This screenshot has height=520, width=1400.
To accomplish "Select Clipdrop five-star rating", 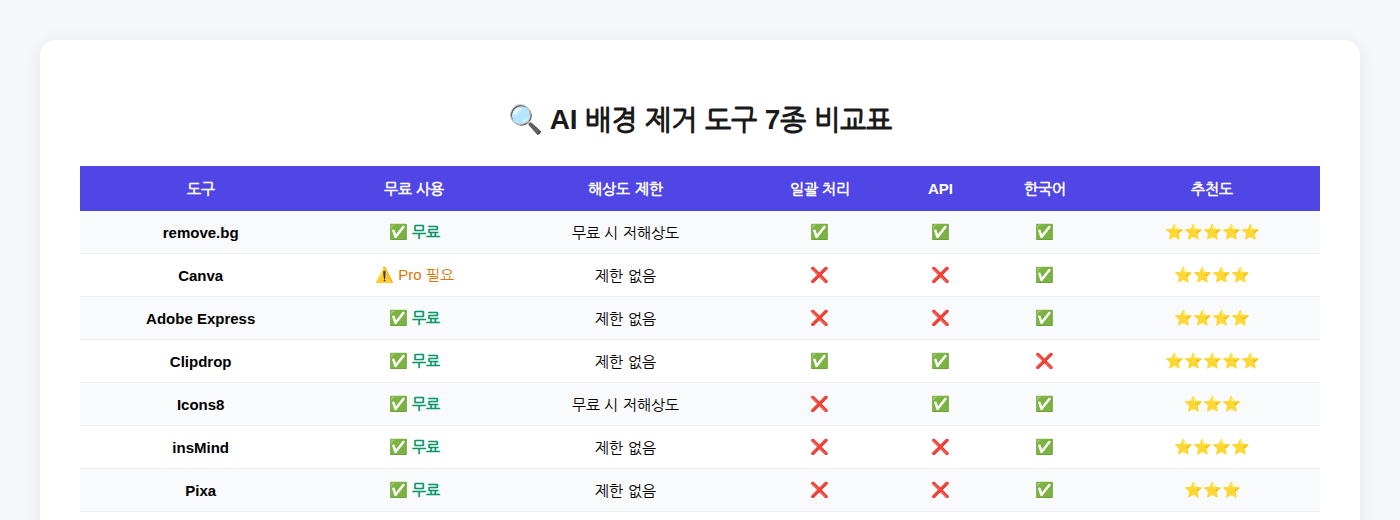I will (x=1212, y=361).
